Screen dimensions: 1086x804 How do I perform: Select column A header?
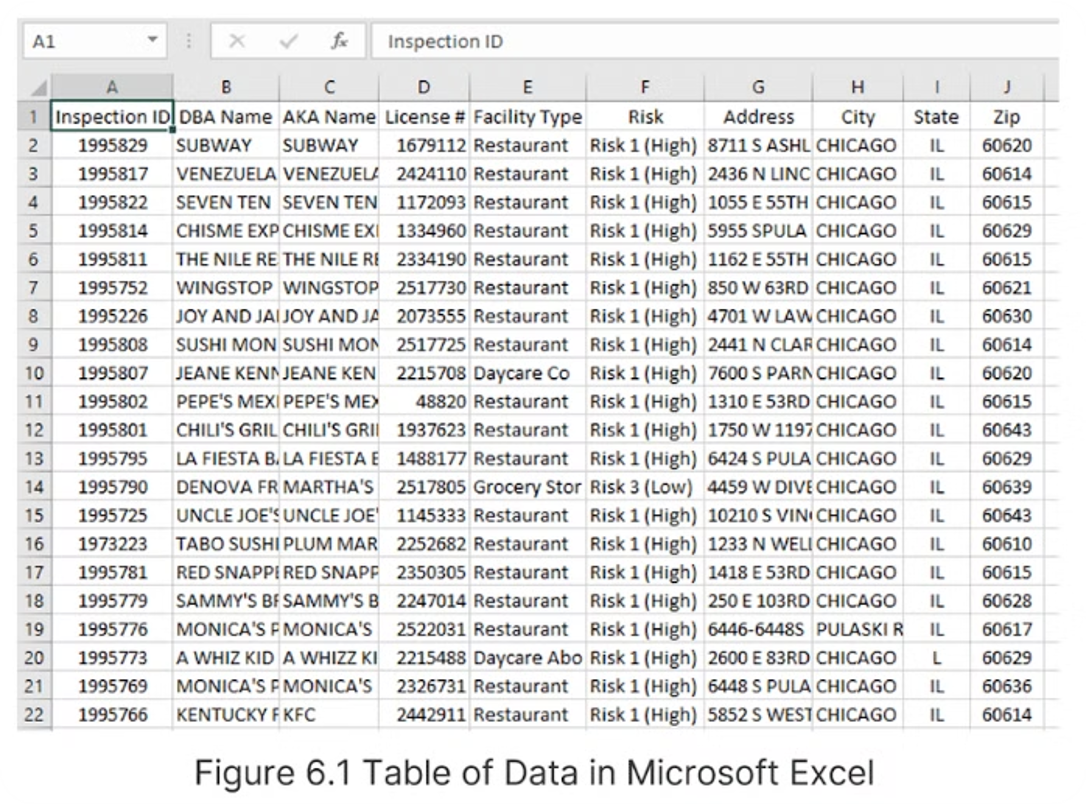112,87
